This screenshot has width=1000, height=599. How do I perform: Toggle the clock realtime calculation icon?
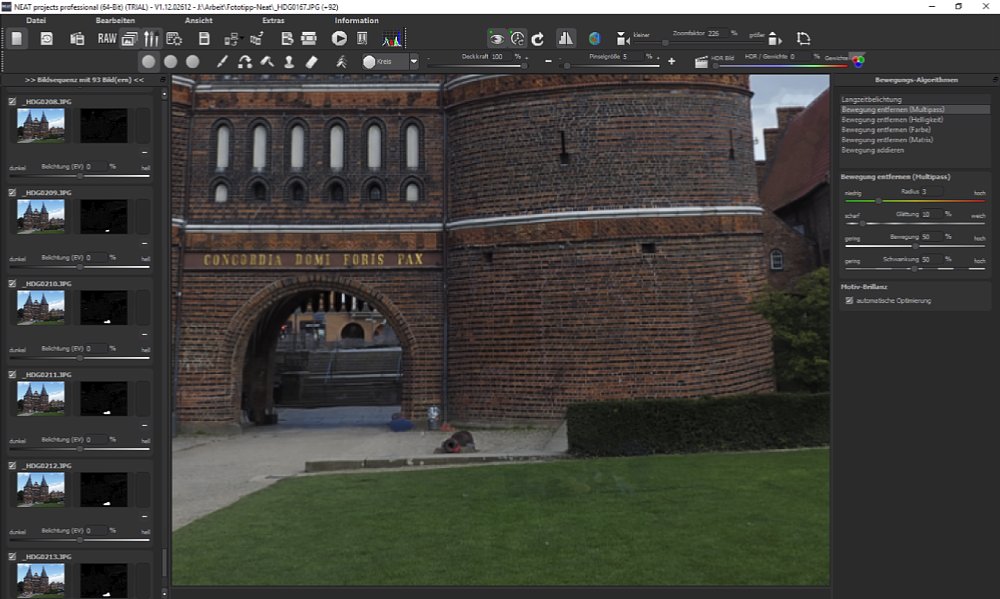point(517,39)
